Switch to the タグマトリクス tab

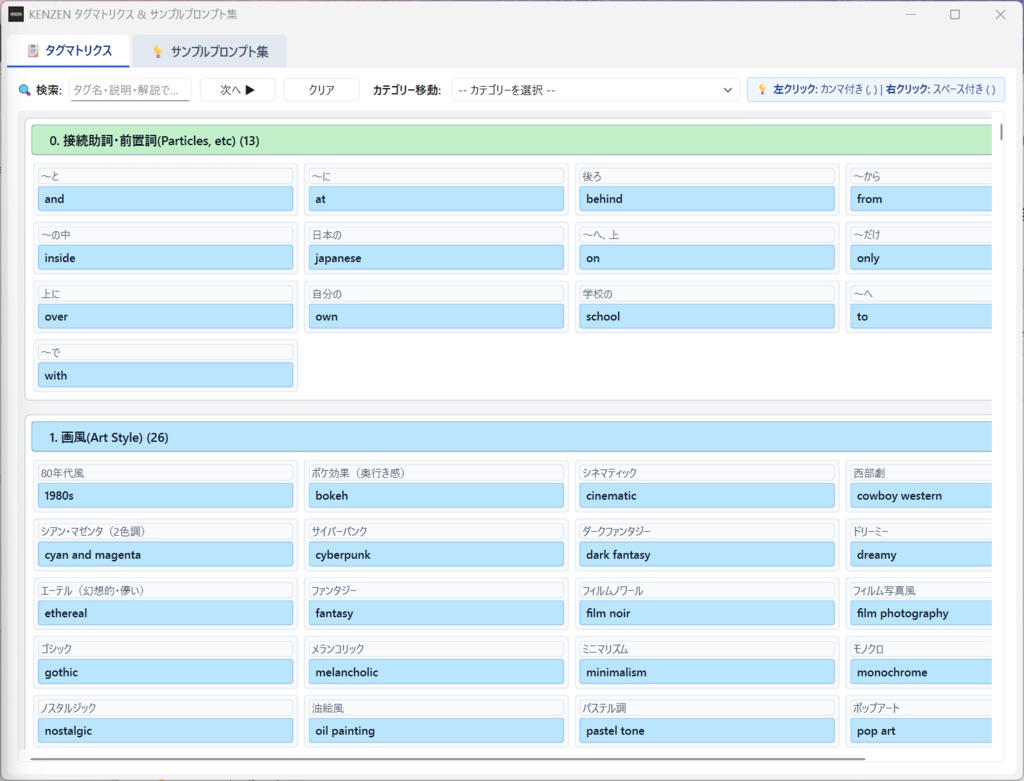point(69,51)
